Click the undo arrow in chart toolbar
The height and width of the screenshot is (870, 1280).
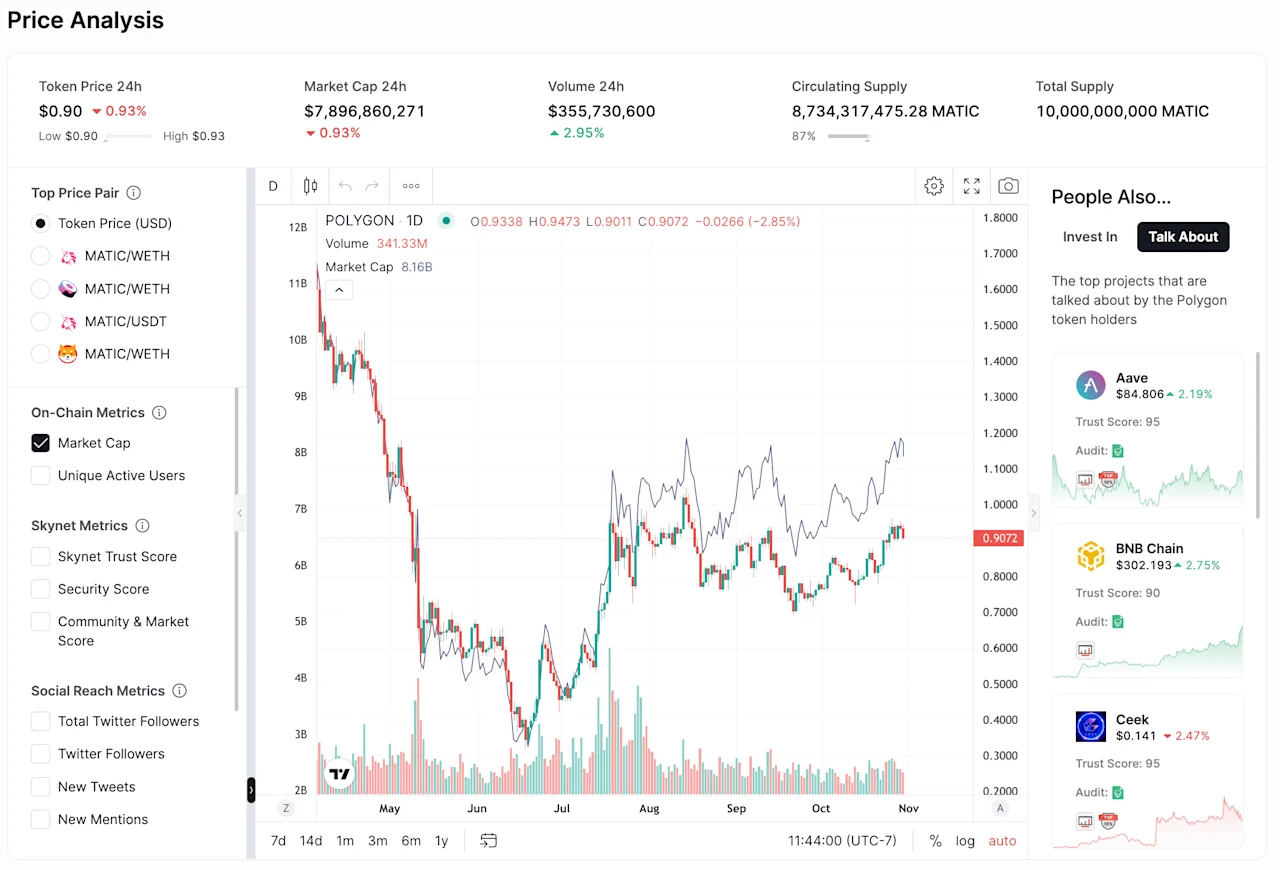345,186
